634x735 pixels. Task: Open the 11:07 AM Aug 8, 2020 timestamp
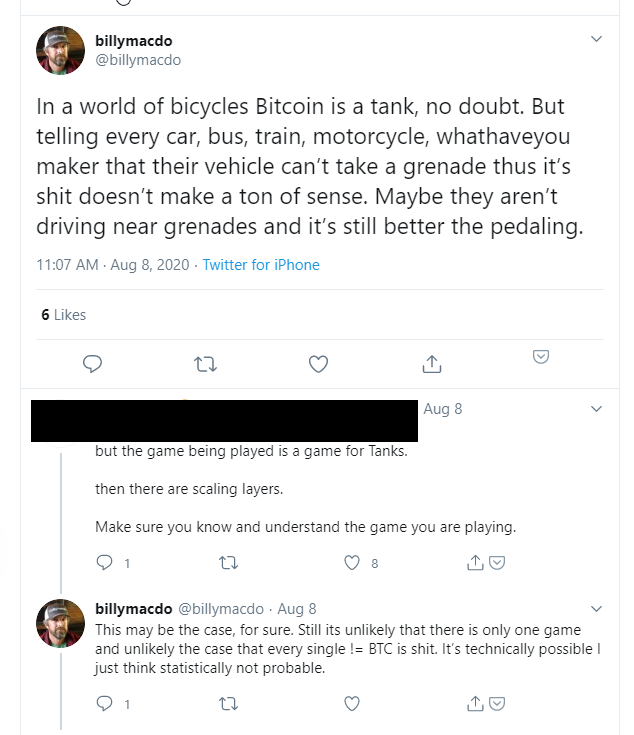(x=113, y=265)
